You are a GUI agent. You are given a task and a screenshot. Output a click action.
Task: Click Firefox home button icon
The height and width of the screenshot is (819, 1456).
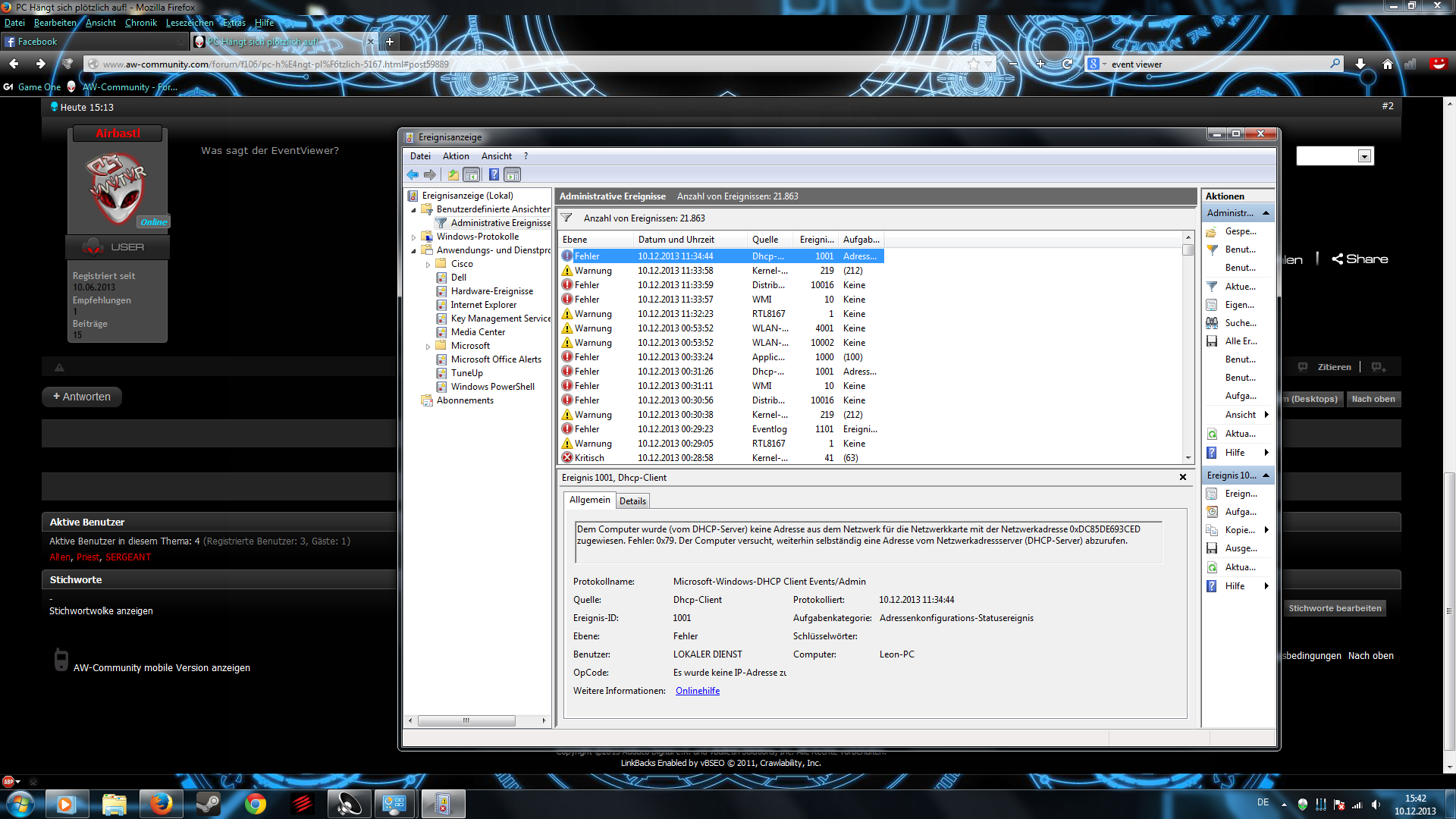(x=1387, y=64)
